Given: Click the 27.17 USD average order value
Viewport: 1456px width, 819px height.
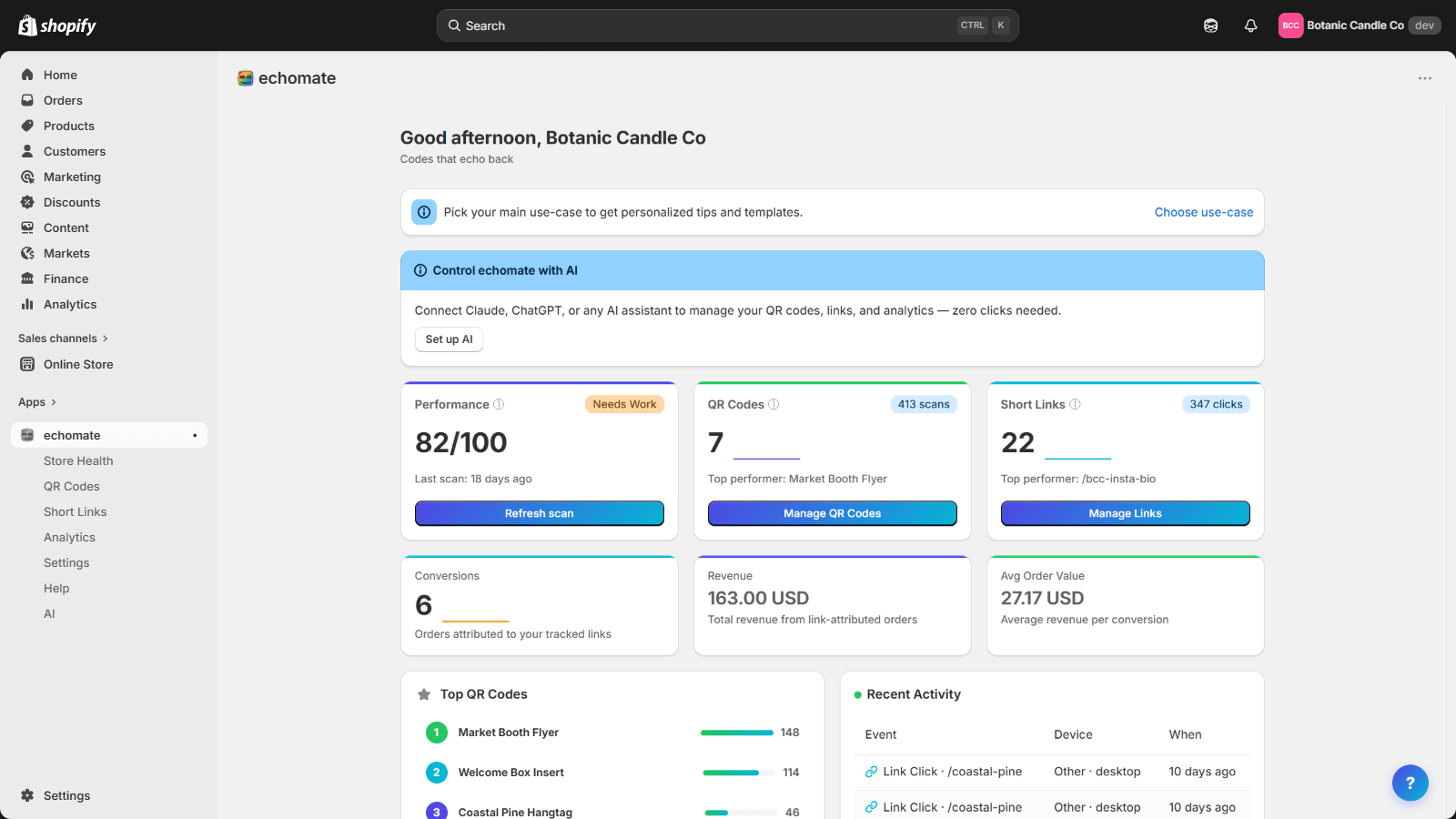Looking at the screenshot, I should 1042,598.
